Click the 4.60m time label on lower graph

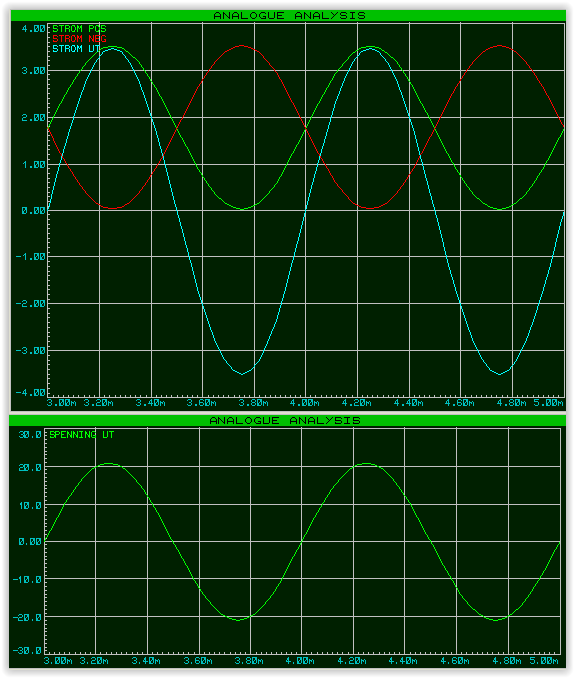coord(455,662)
